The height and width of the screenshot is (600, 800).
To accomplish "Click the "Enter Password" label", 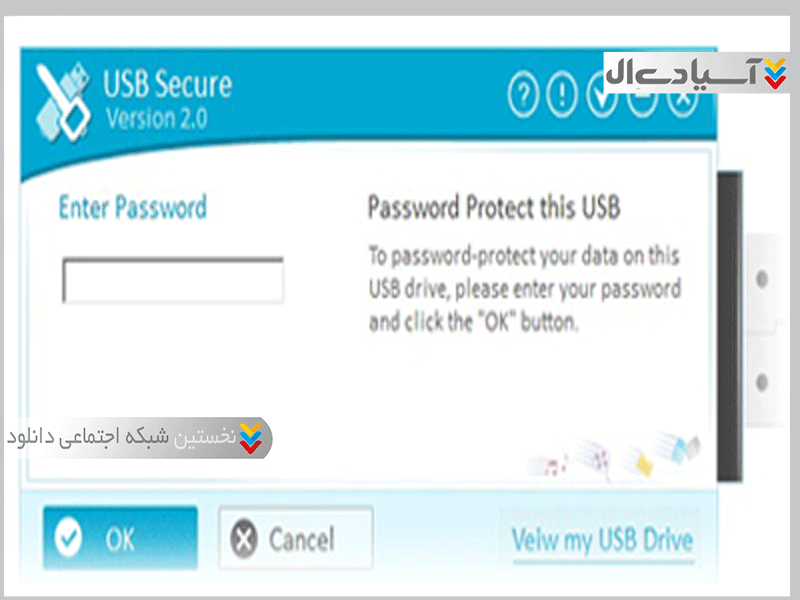I will tap(133, 208).
